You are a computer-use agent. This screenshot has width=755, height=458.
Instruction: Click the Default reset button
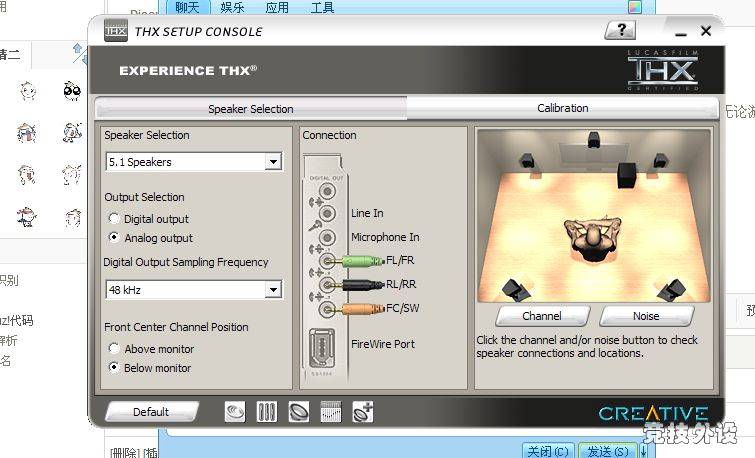pyautogui.click(x=151, y=412)
